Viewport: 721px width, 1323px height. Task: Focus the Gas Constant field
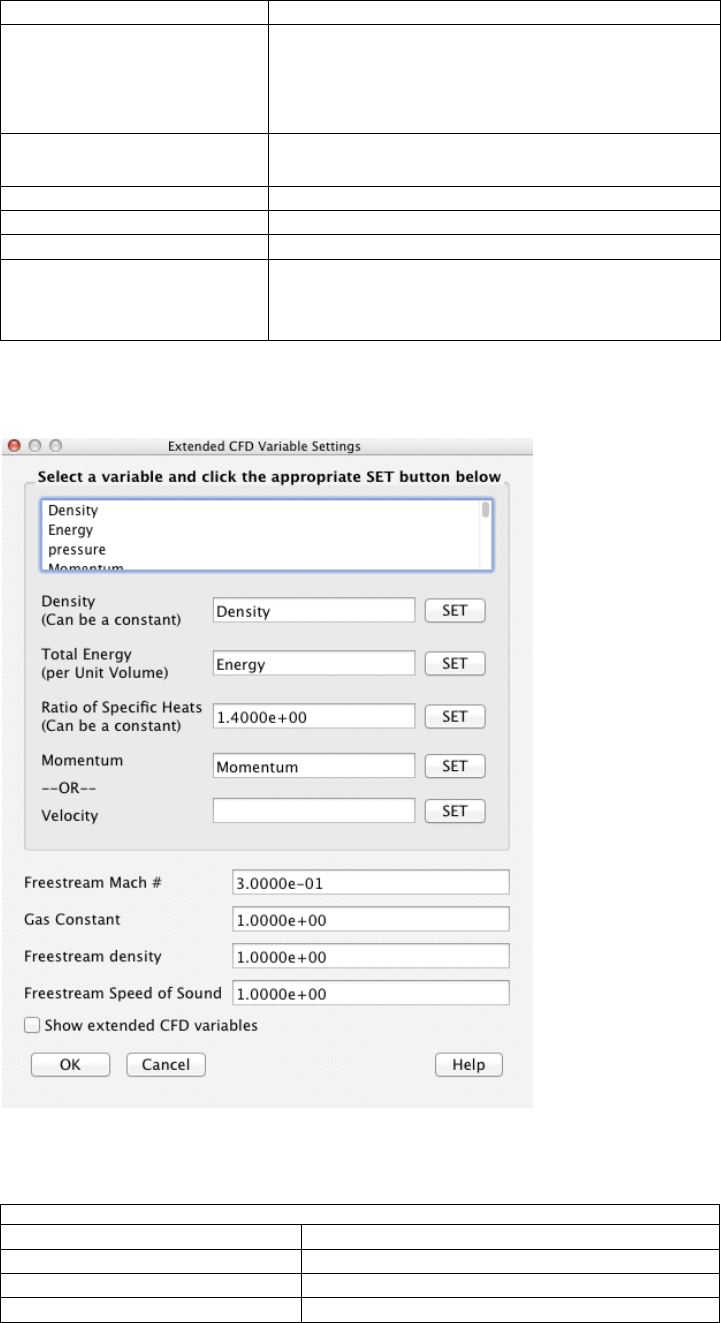pos(370,919)
